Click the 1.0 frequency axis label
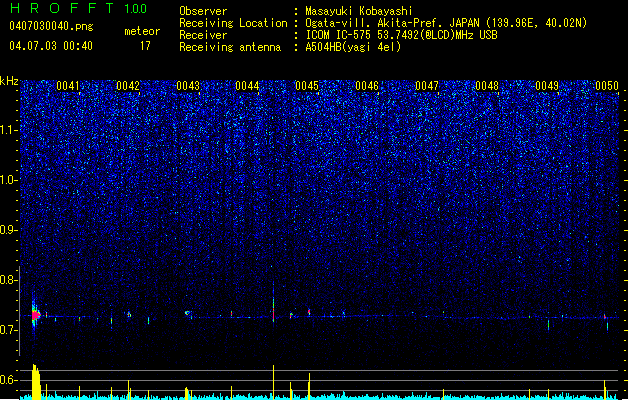 coord(8,180)
